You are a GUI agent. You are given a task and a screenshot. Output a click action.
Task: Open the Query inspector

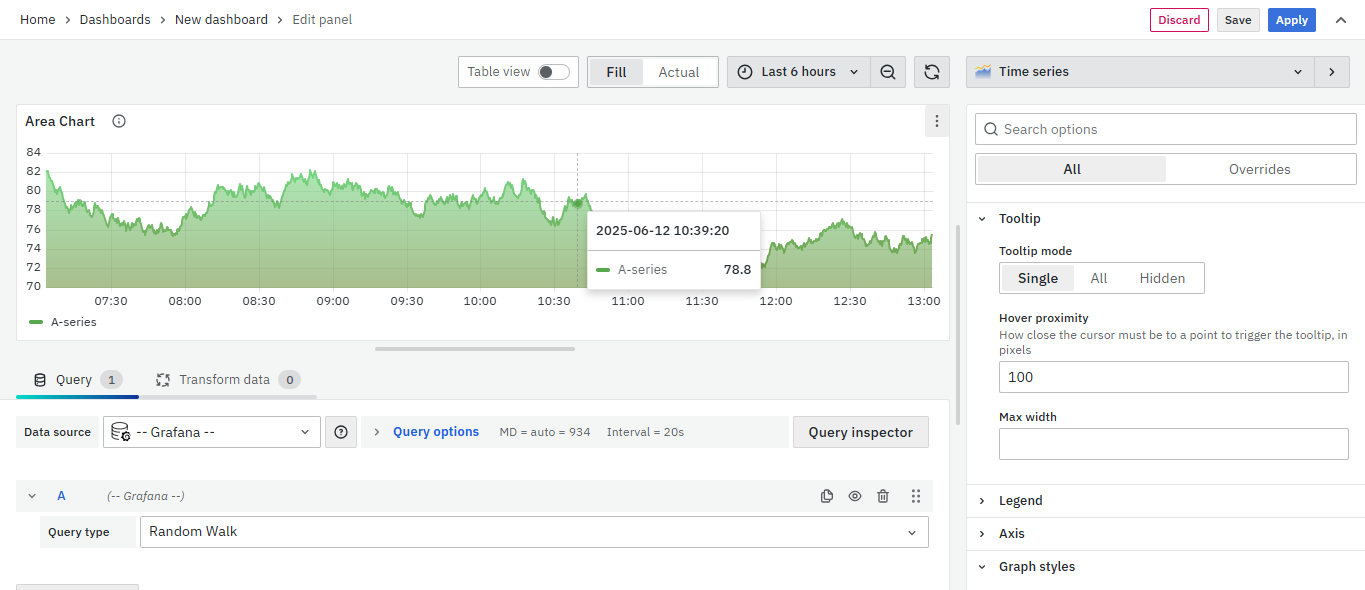click(x=860, y=432)
